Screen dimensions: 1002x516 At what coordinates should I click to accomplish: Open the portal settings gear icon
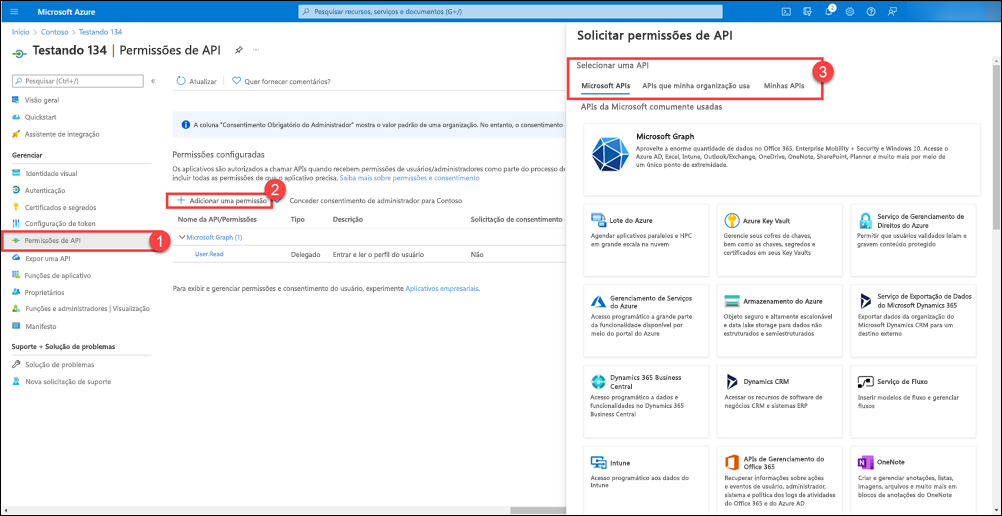point(849,12)
